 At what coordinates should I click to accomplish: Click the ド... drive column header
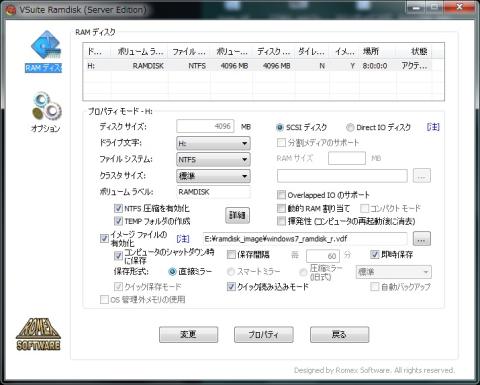pos(97,51)
